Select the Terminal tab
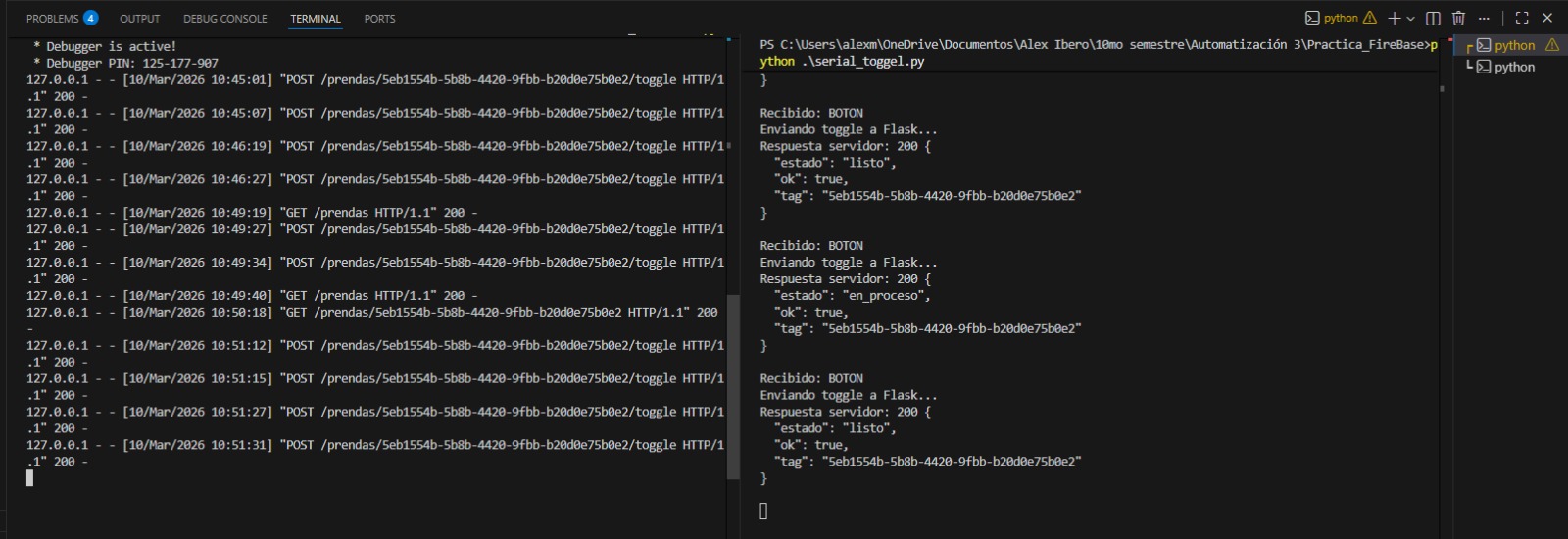The height and width of the screenshot is (539, 1568). [x=316, y=19]
